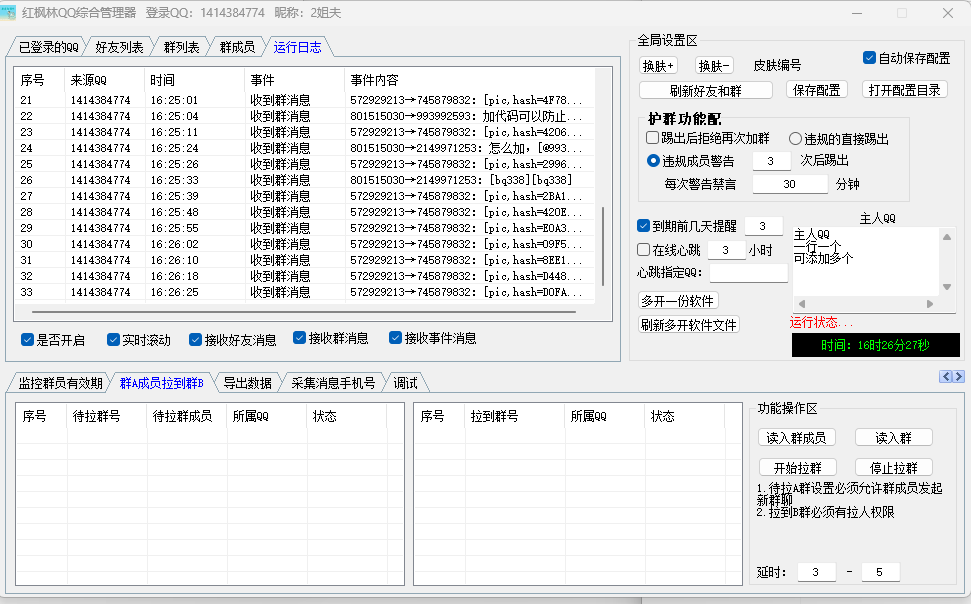The width and height of the screenshot is (971, 604).
Task: Click the app icon in the title bar
Action: click(11, 13)
